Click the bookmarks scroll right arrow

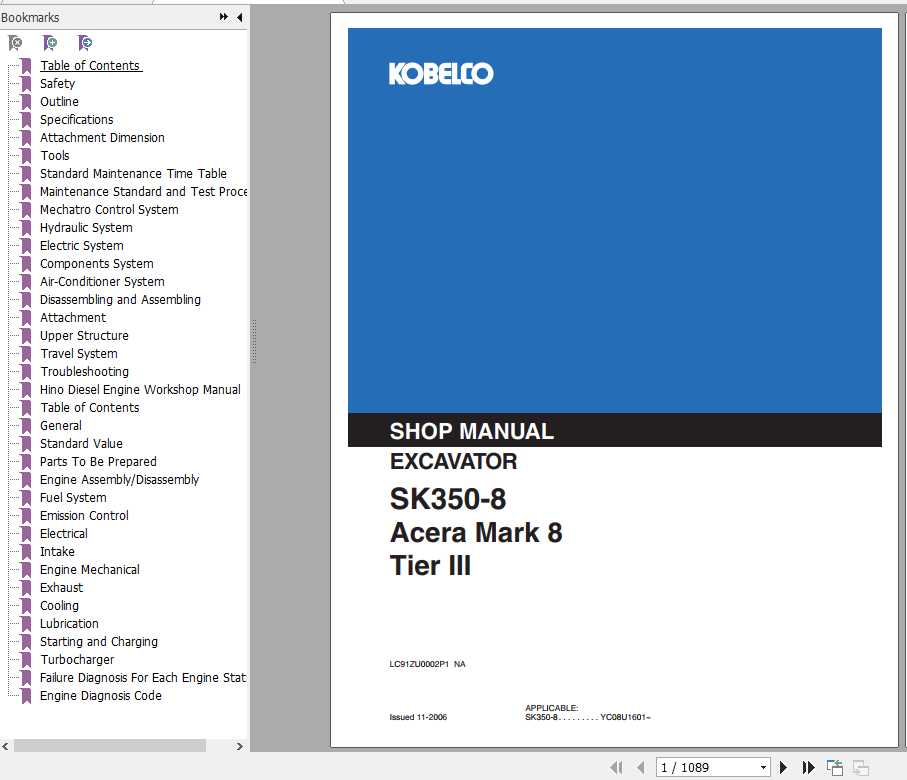click(x=239, y=746)
